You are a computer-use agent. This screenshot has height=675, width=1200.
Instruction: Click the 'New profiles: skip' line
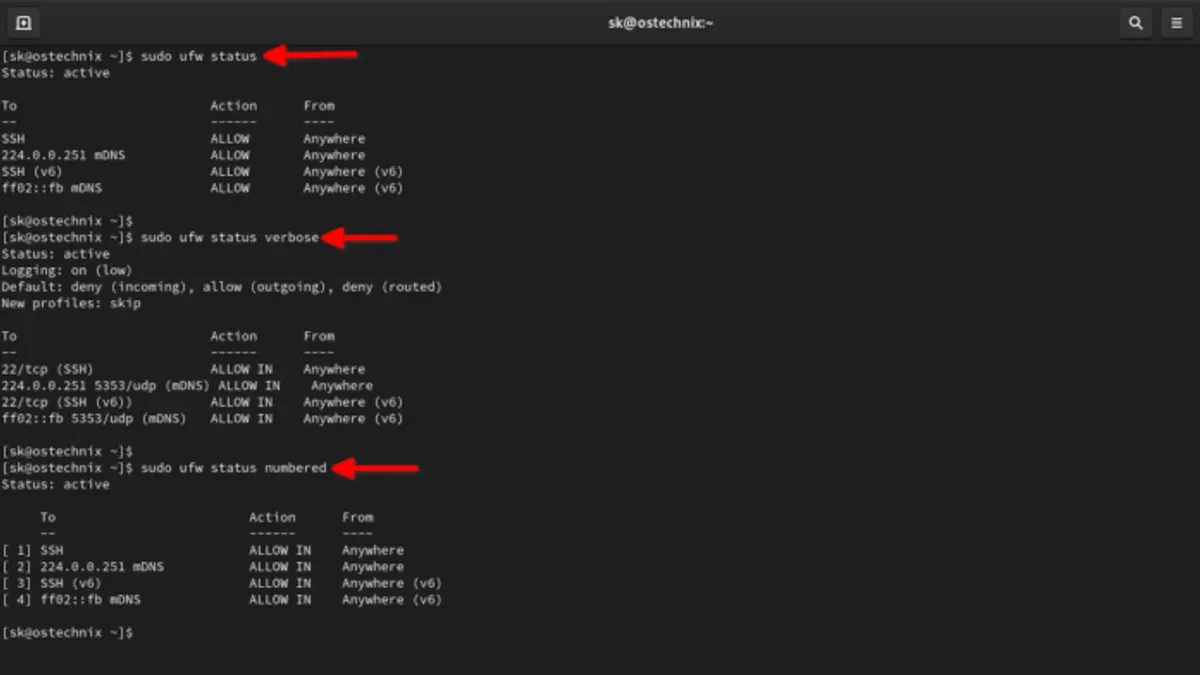click(71, 303)
